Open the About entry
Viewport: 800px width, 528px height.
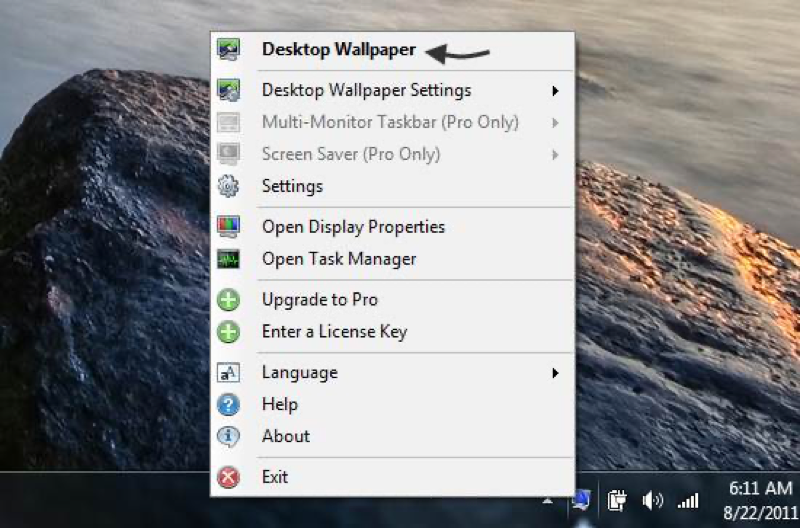[392, 437]
